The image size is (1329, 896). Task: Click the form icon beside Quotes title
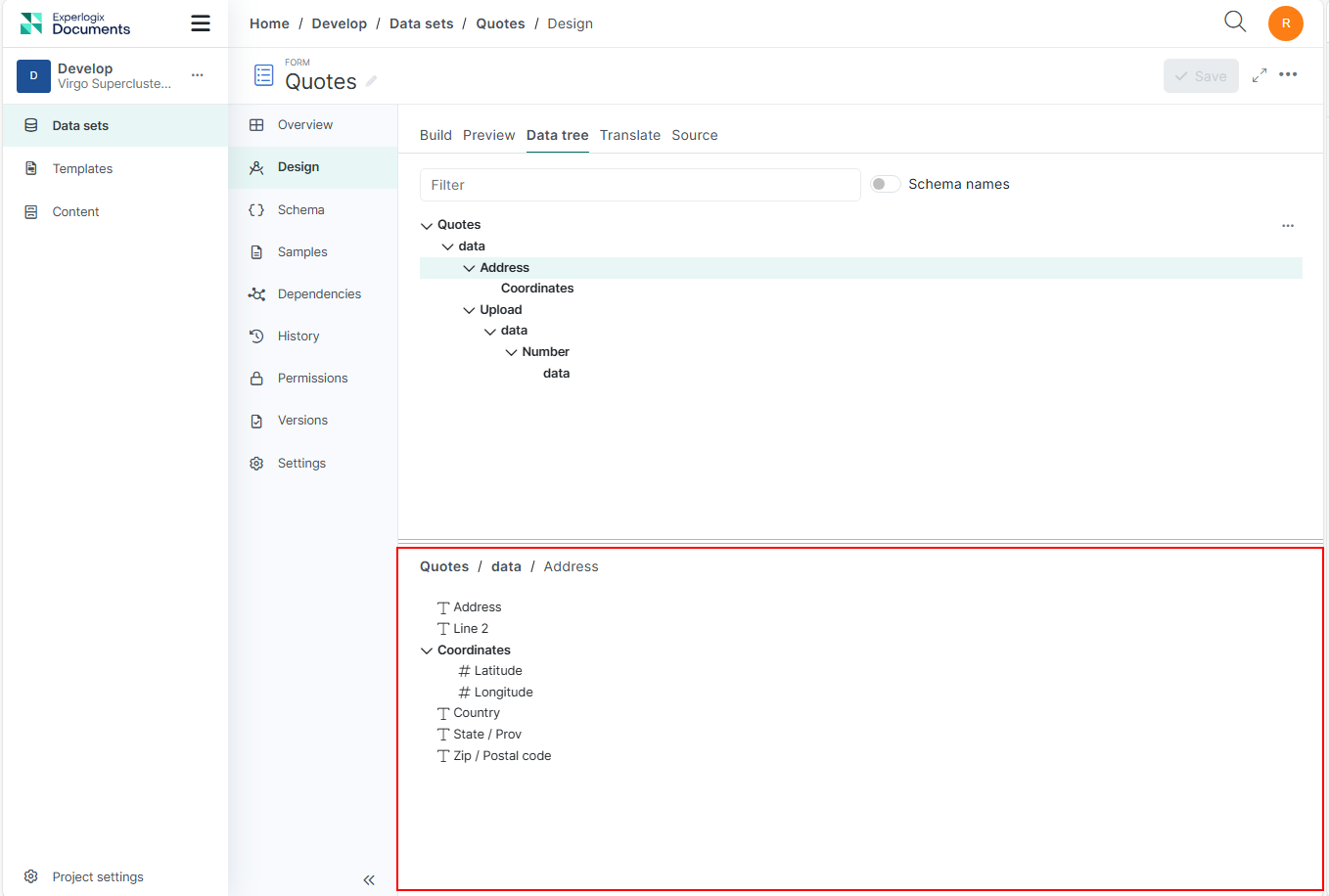pos(263,75)
